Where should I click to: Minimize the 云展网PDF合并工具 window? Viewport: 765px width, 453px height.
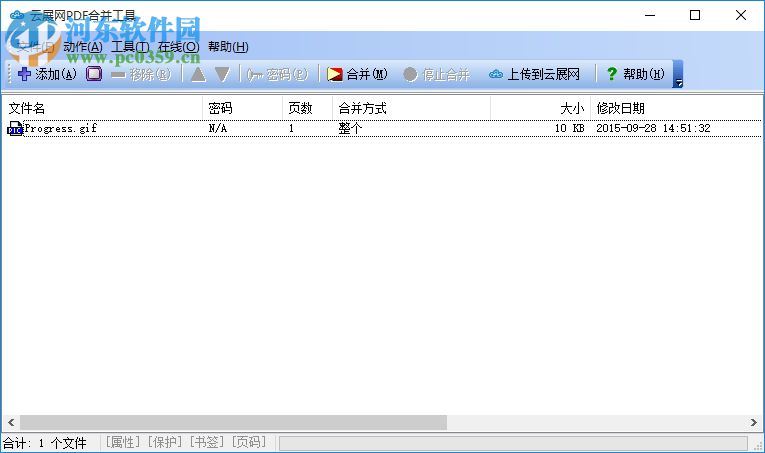tap(650, 15)
